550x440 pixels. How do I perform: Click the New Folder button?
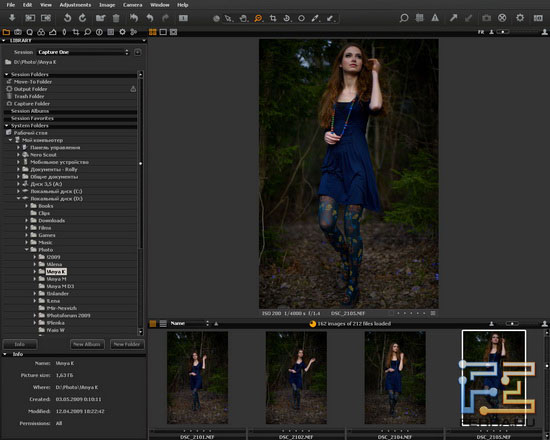pos(127,344)
